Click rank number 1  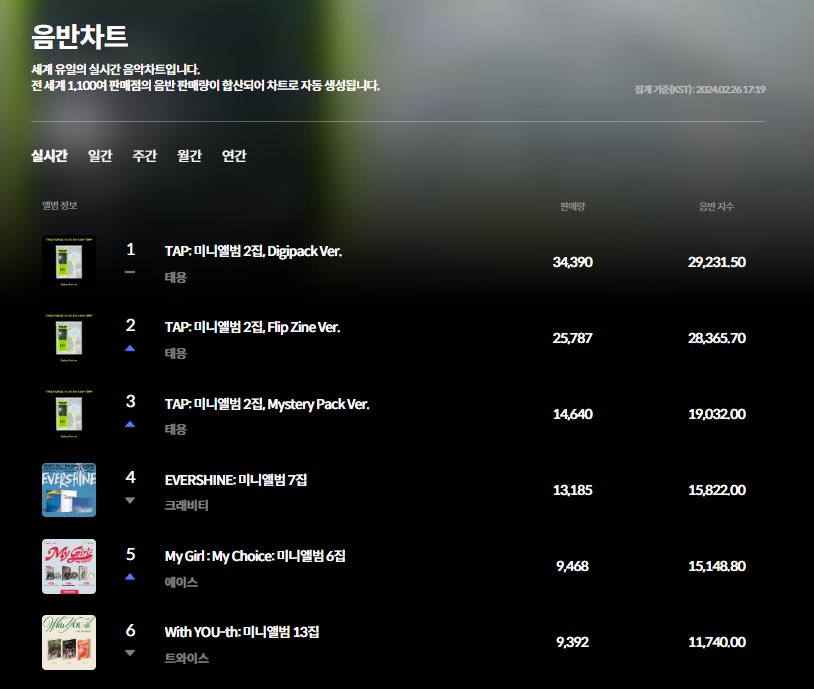[131, 249]
